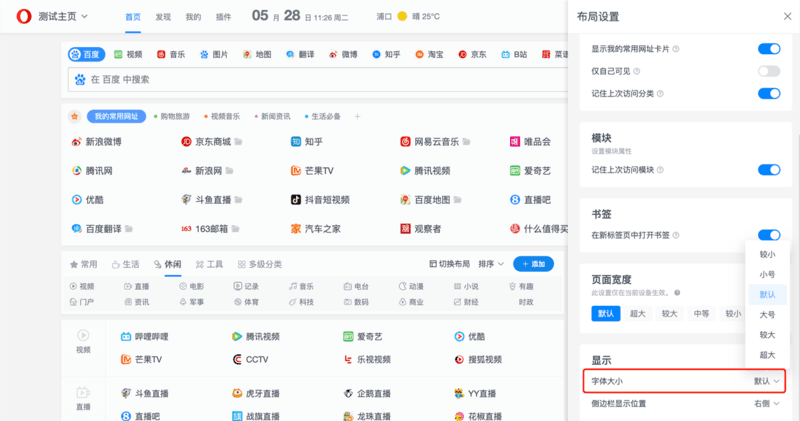
Task: Set page width to 较大
Action: [669, 313]
